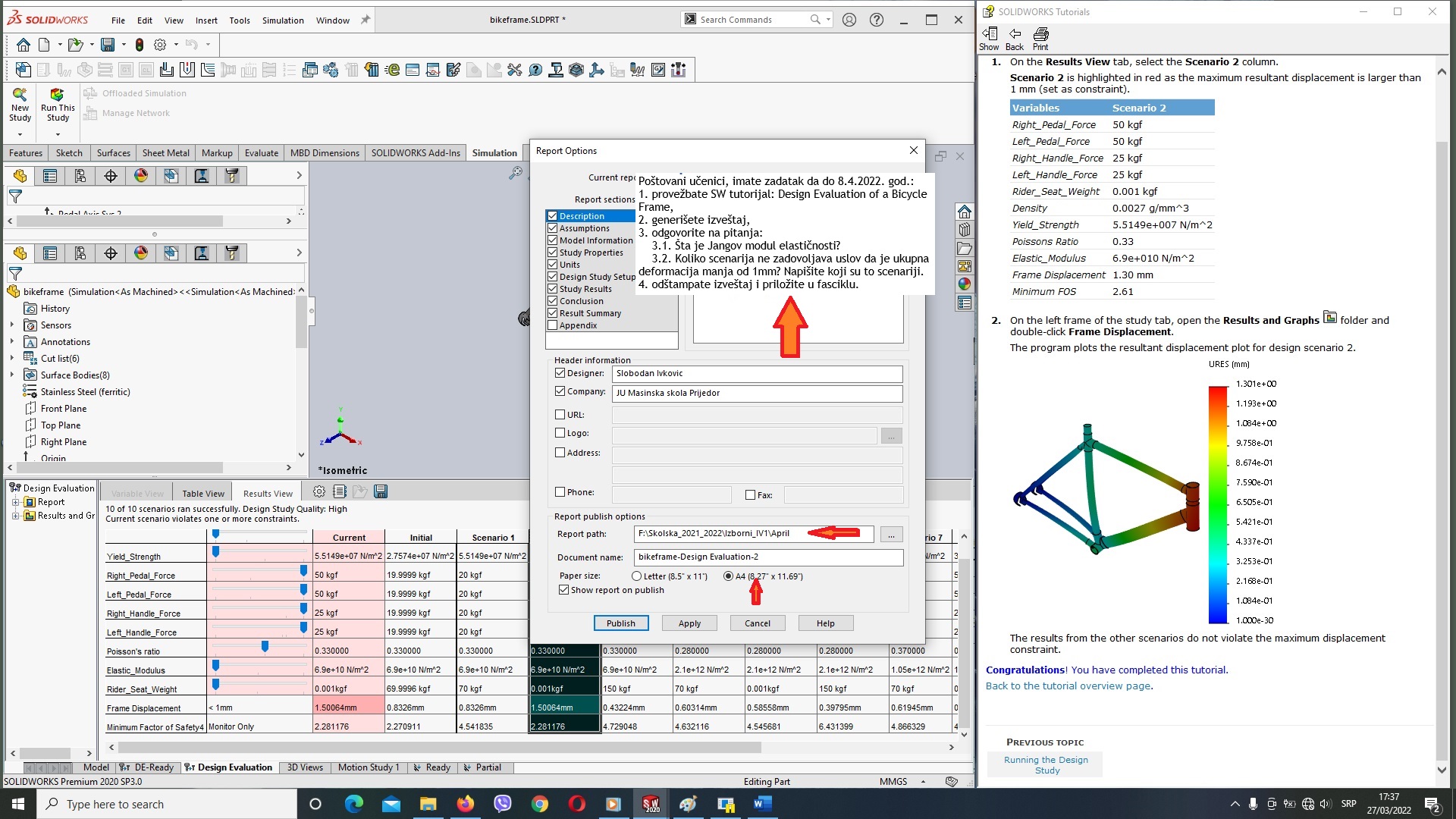Image resolution: width=1456 pixels, height=819 pixels.
Task: Click the Back arrow in Tutorials window
Action: [x=1015, y=39]
